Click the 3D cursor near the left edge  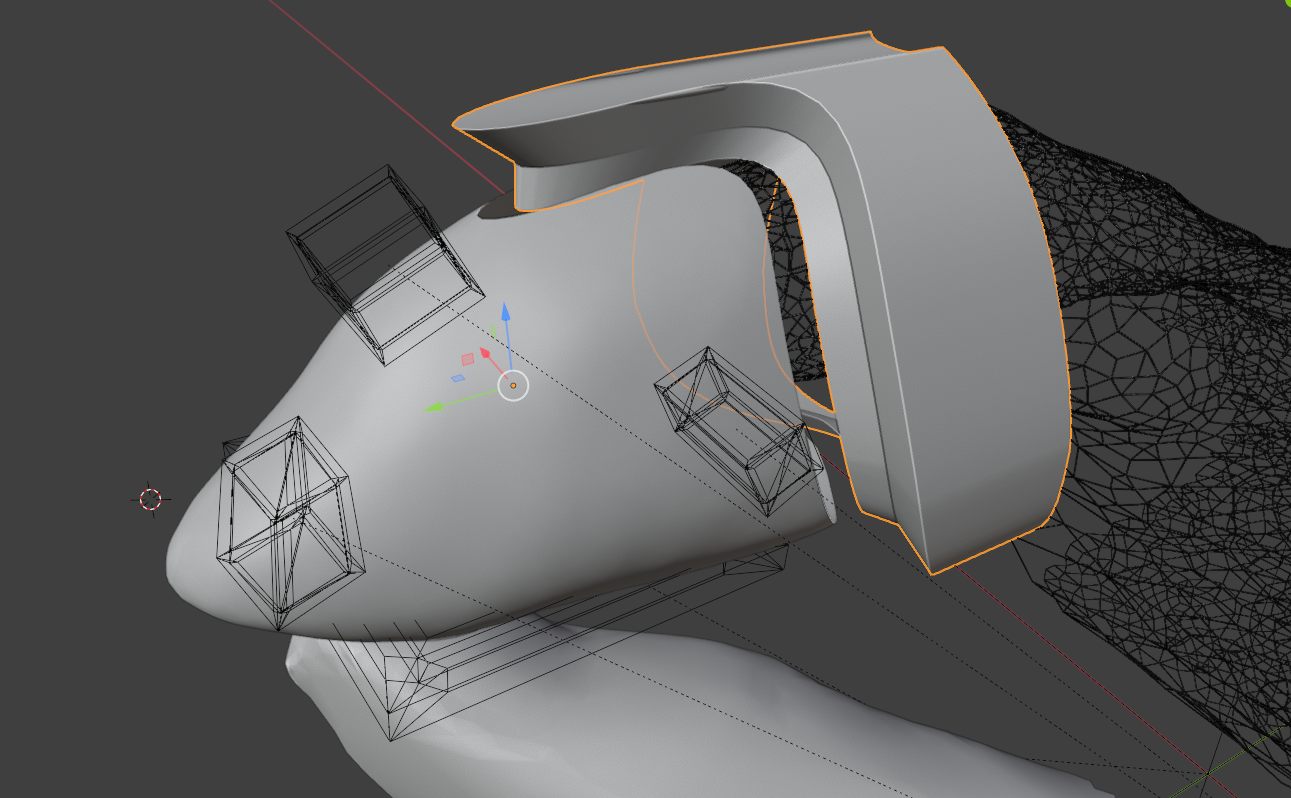coord(149,500)
